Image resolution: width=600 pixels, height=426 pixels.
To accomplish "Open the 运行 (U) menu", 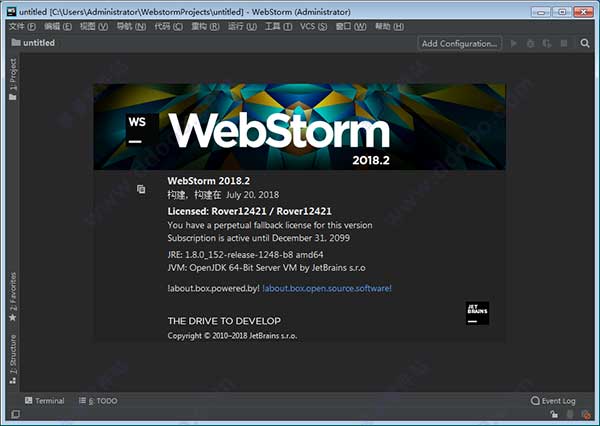I will pos(242,26).
